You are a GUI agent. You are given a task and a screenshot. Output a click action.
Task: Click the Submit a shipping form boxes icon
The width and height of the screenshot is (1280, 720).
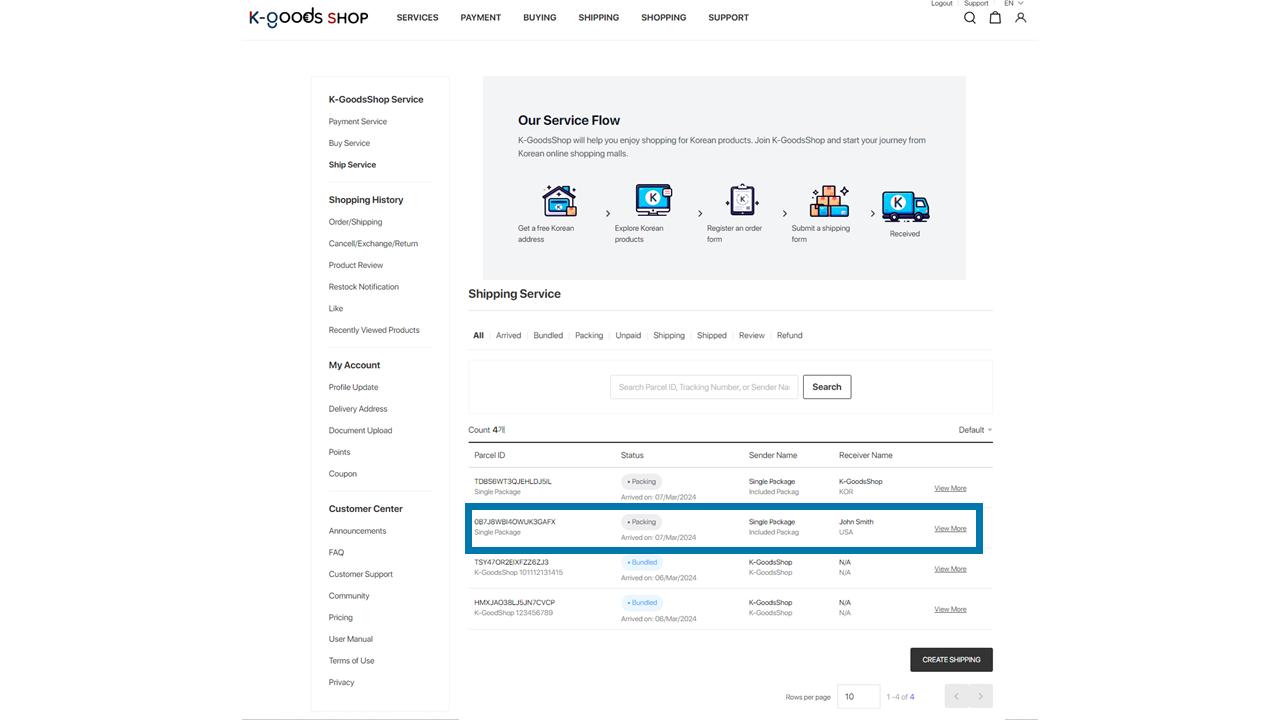click(829, 201)
